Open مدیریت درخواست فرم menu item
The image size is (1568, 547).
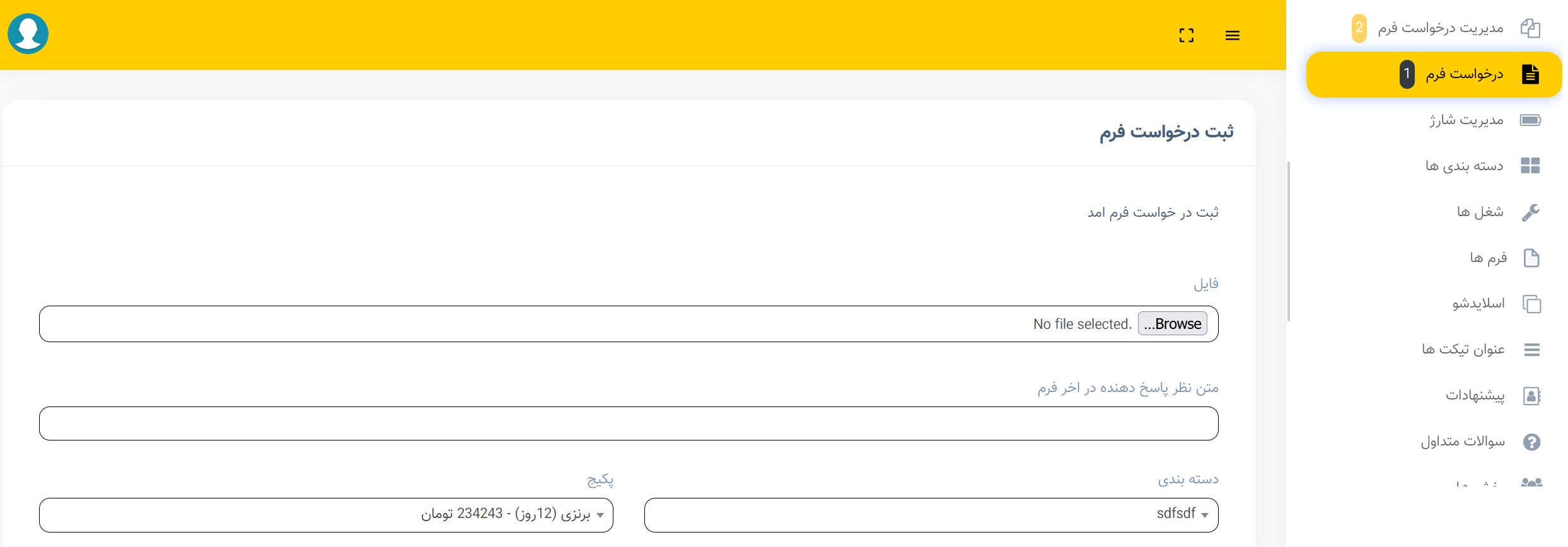coord(1440,28)
